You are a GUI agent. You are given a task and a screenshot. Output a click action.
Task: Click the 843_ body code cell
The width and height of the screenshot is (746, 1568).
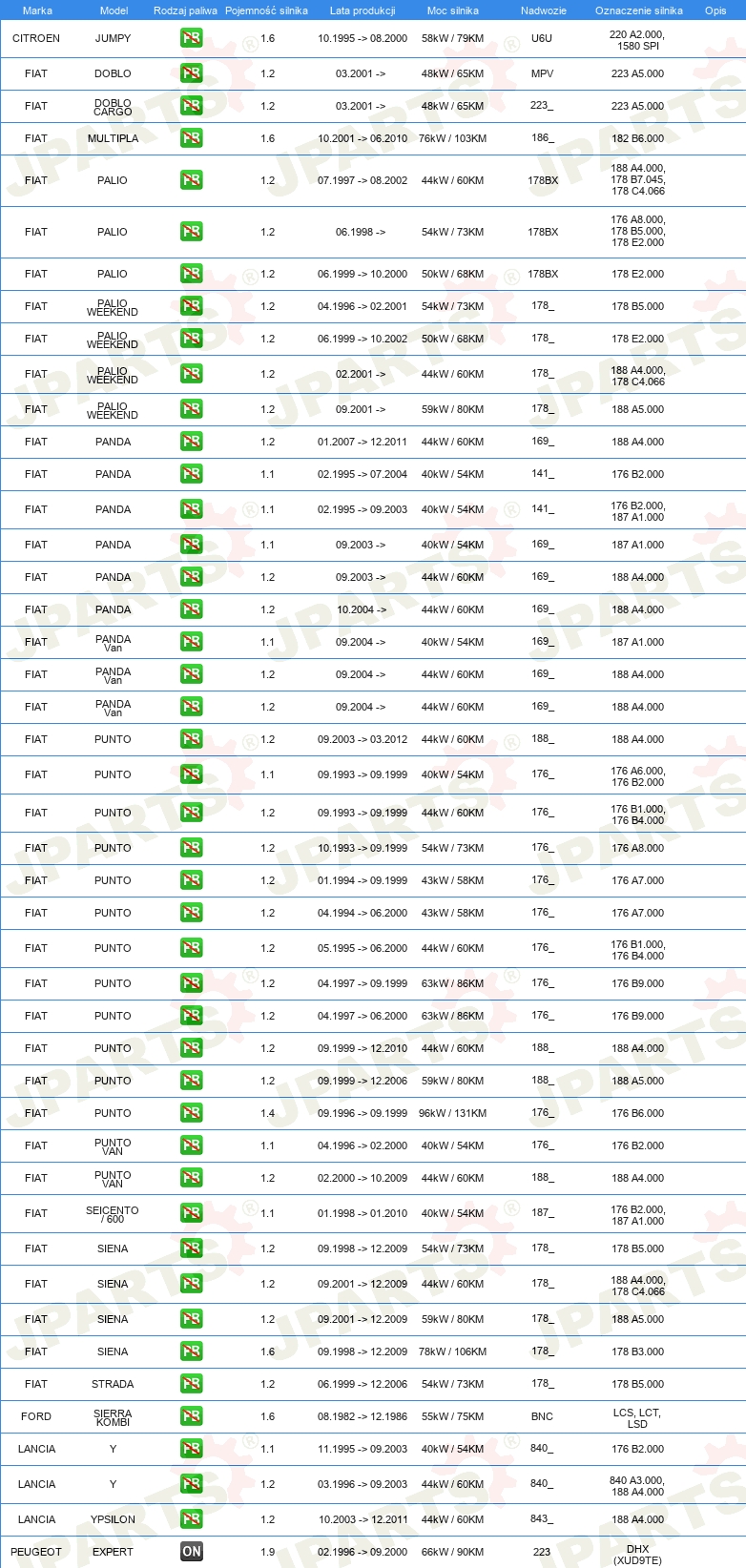click(542, 1519)
